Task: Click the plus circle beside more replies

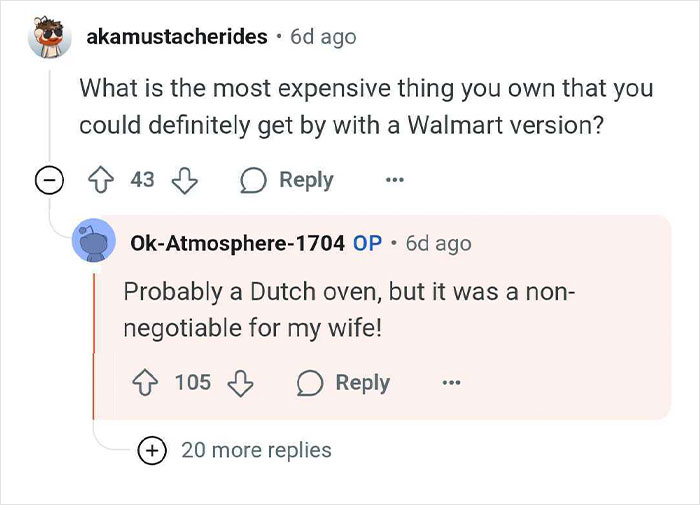Action: coord(152,451)
